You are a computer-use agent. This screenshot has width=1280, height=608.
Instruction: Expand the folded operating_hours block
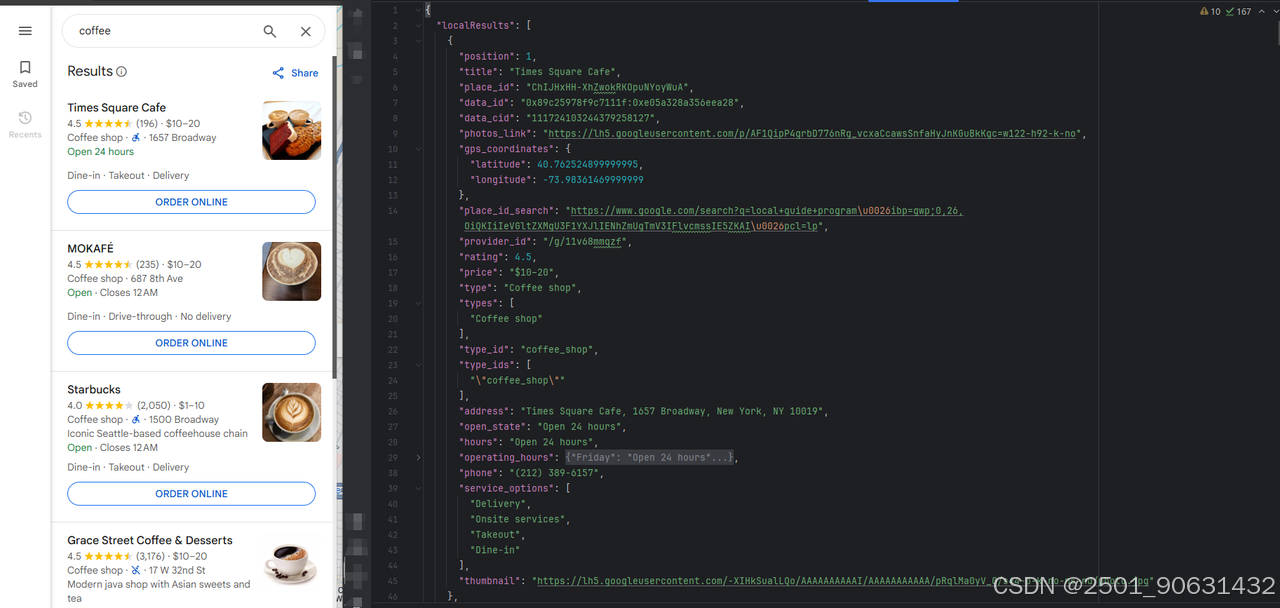pyautogui.click(x=417, y=457)
